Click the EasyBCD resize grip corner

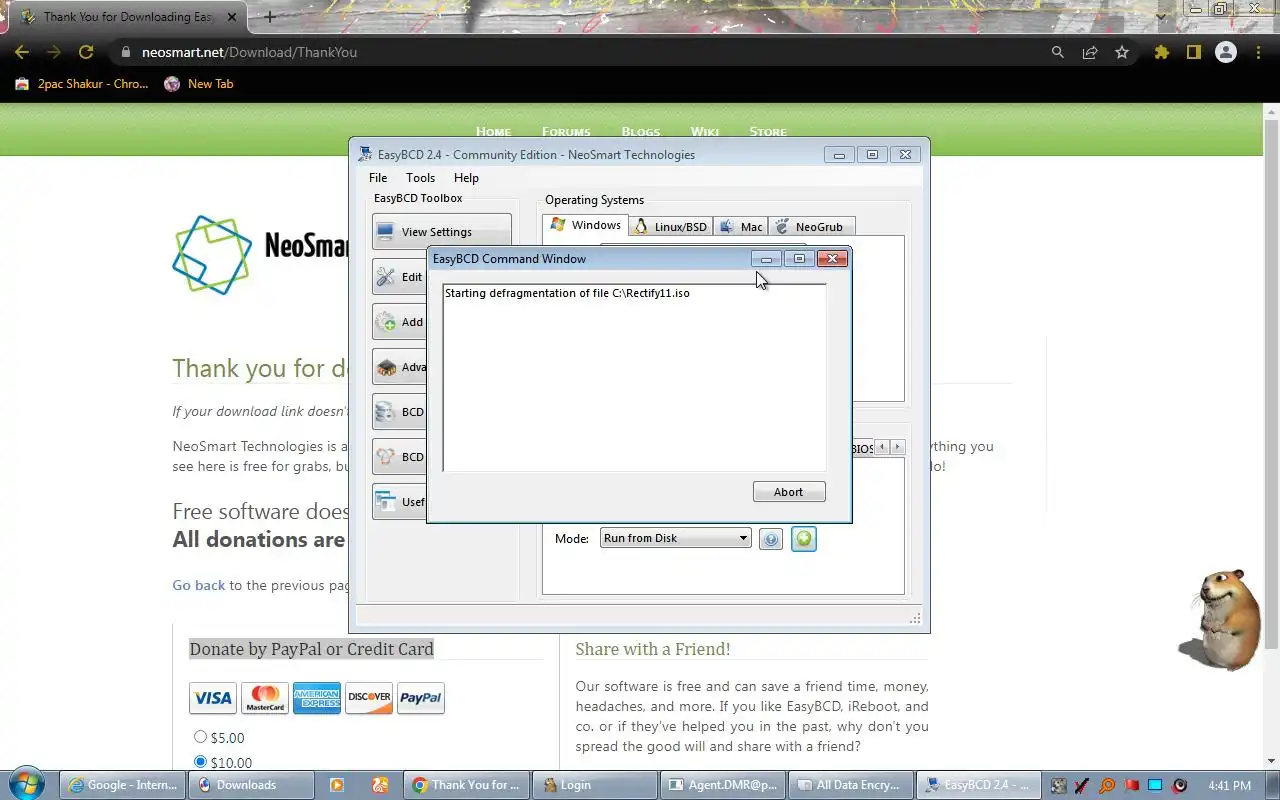click(x=915, y=619)
